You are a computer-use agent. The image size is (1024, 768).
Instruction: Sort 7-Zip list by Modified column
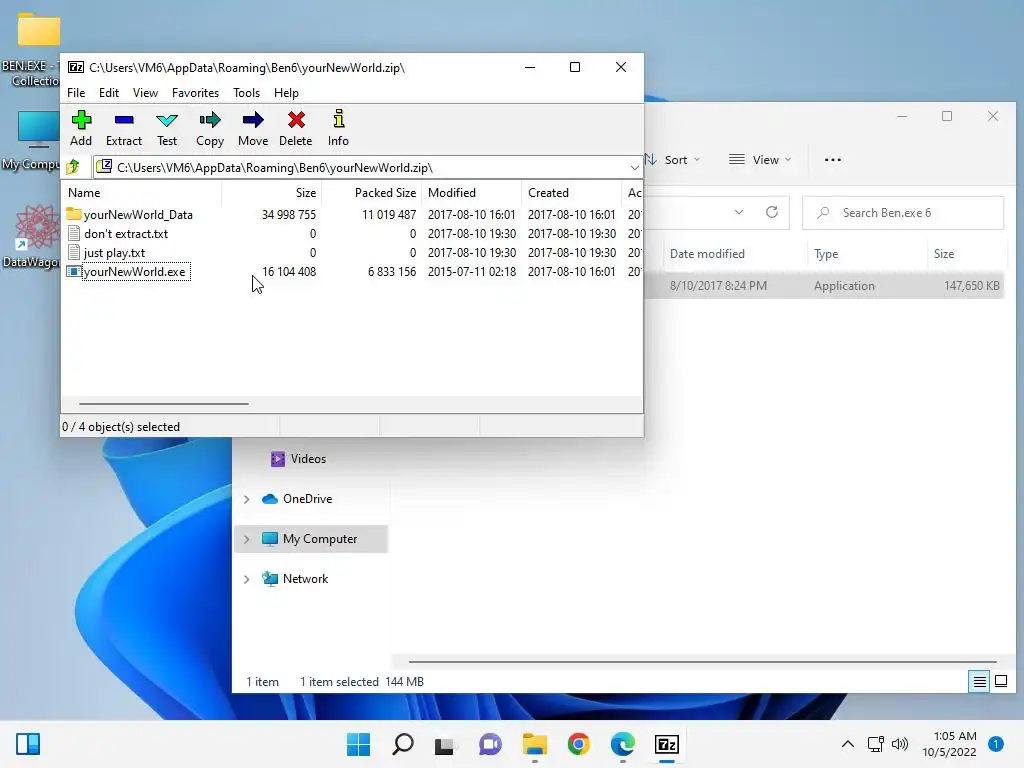click(x=472, y=193)
